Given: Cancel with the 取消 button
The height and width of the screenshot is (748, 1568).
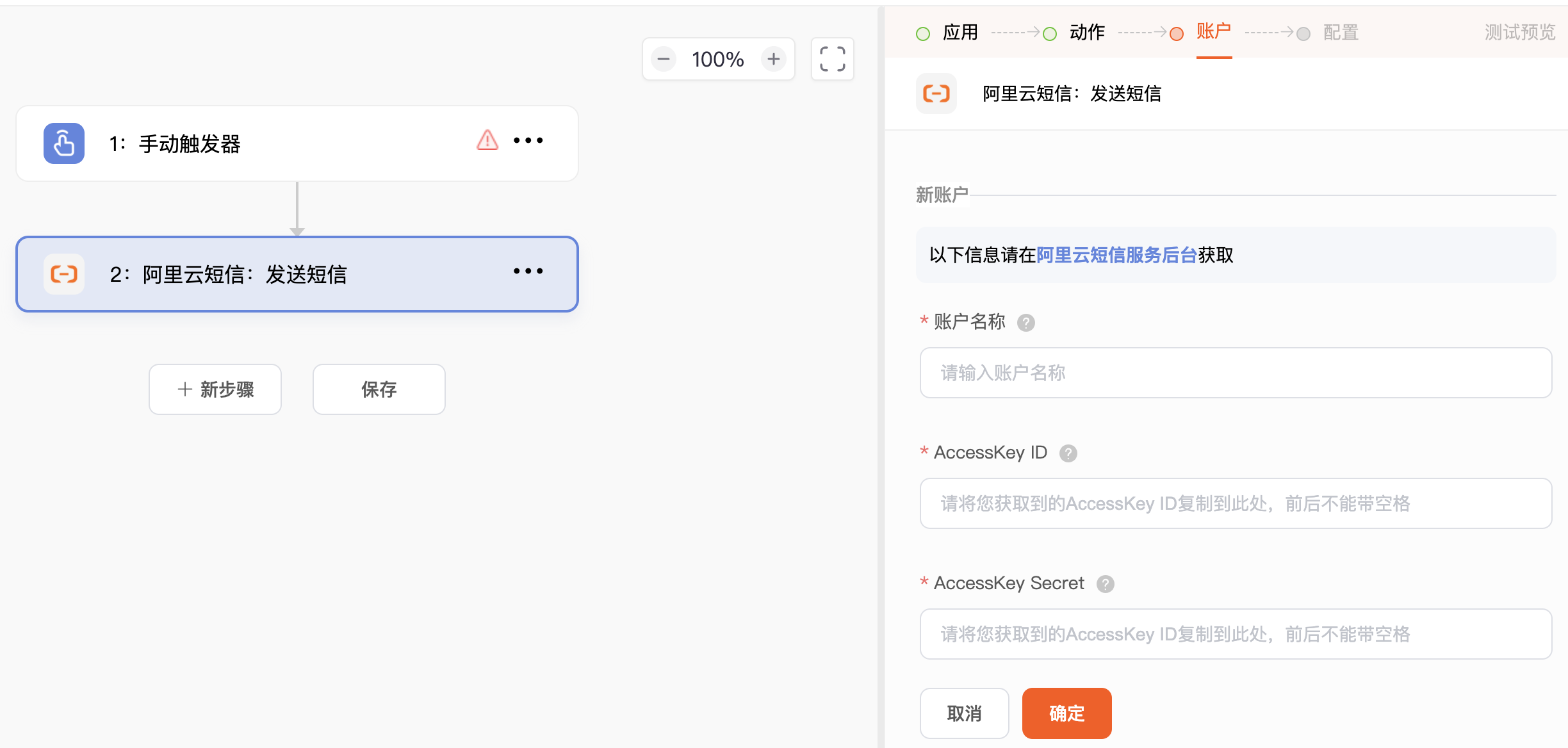Looking at the screenshot, I should coord(965,713).
